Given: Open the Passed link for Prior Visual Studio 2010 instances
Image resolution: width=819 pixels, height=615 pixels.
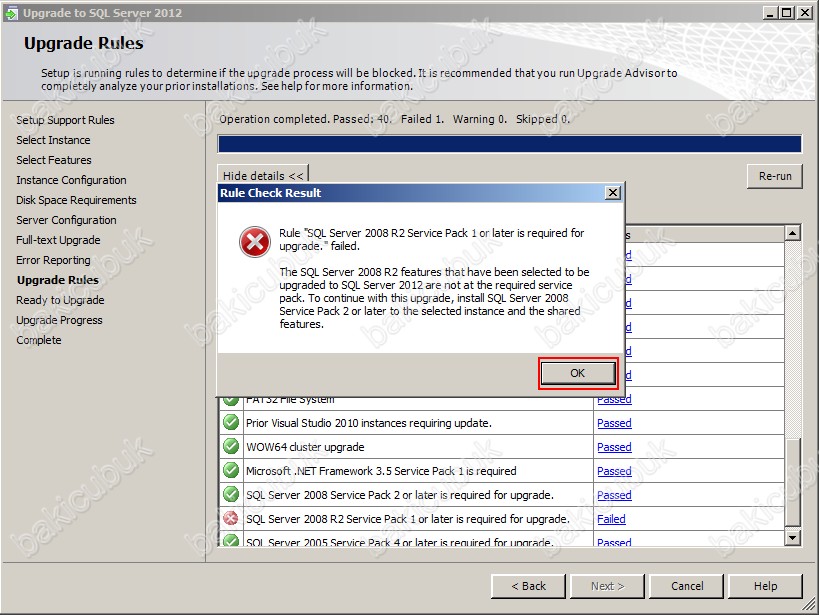Looking at the screenshot, I should coord(614,423).
